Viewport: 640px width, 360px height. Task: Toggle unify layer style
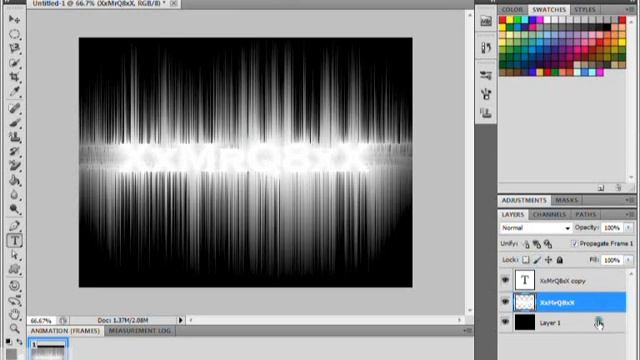548,244
